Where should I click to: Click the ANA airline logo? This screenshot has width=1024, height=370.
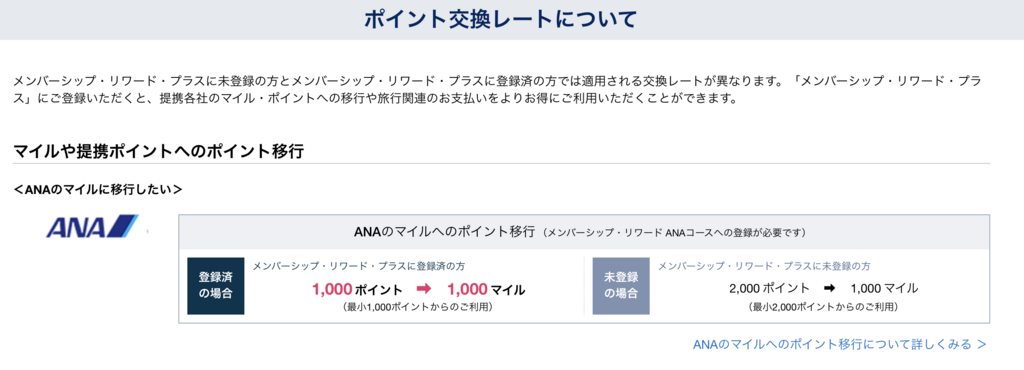(x=92, y=226)
